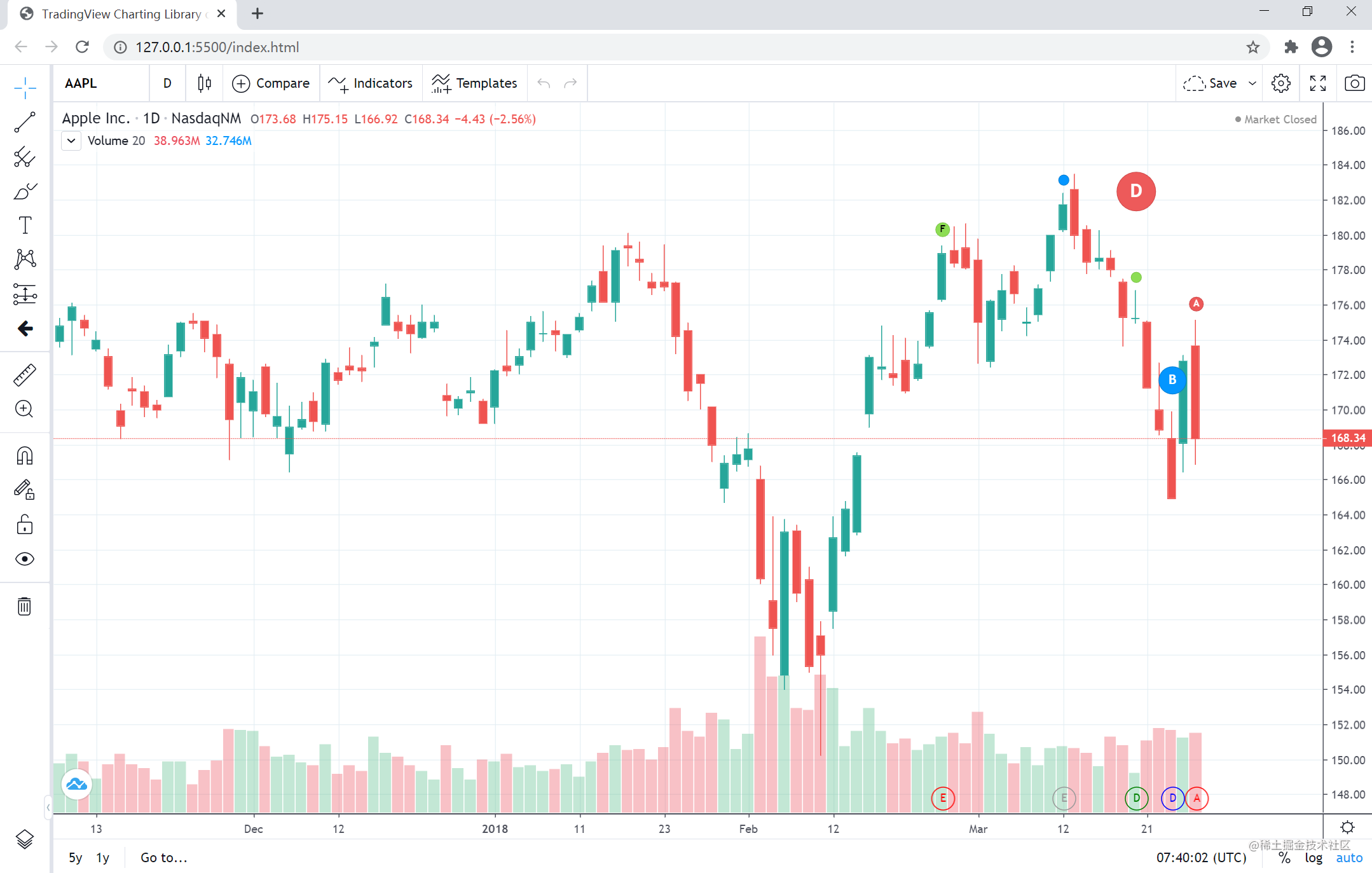The image size is (1372, 873).
Task: Hide all drawings using the eye icon
Action: 25,559
